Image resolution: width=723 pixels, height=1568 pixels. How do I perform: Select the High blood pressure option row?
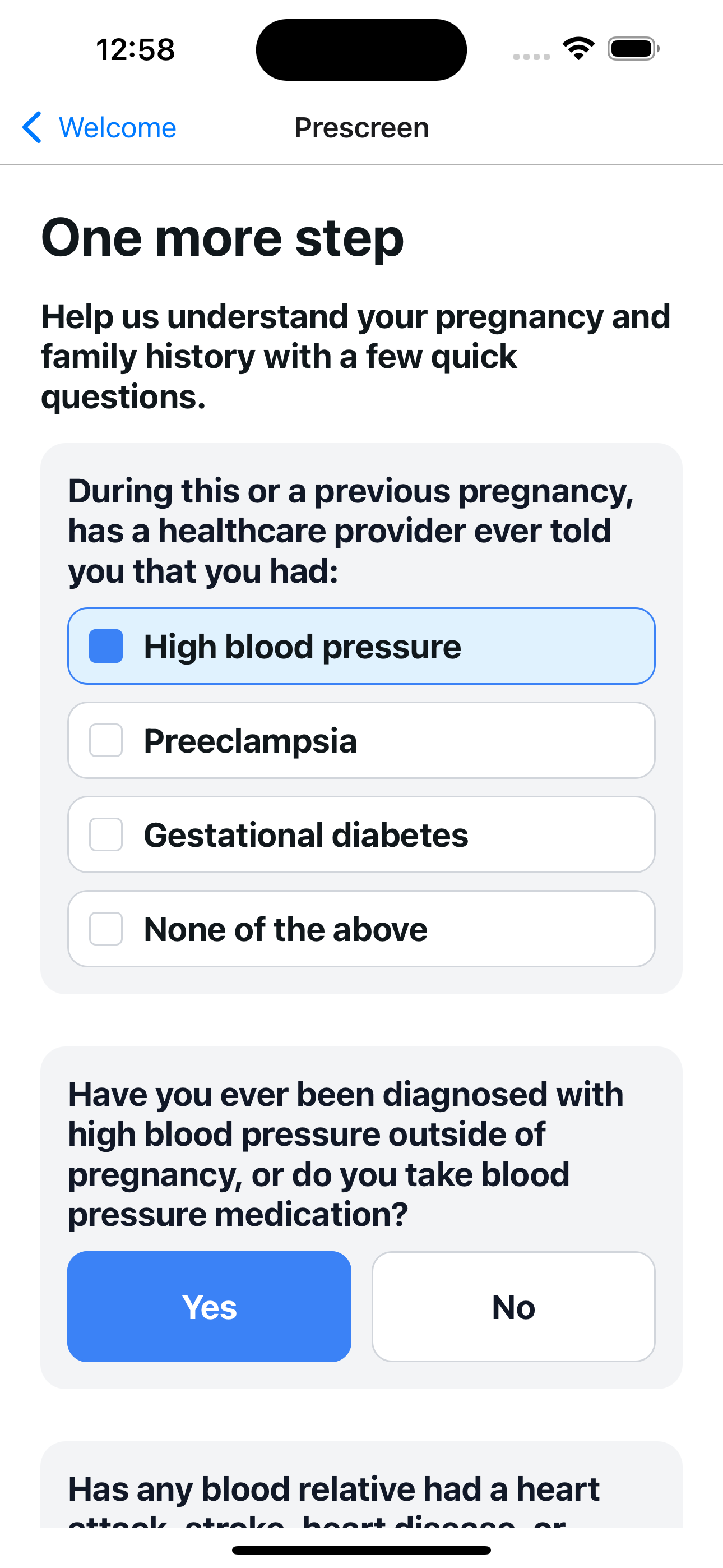click(x=361, y=646)
